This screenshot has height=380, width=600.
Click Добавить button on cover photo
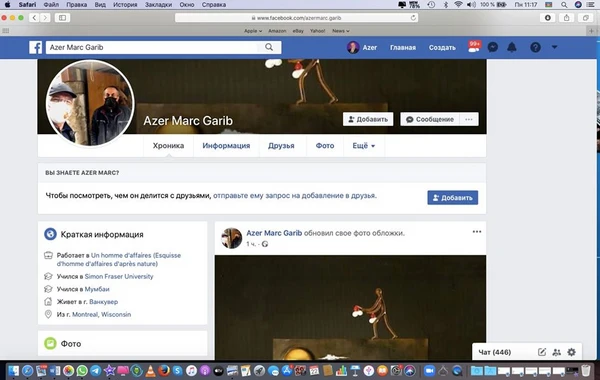(368, 119)
